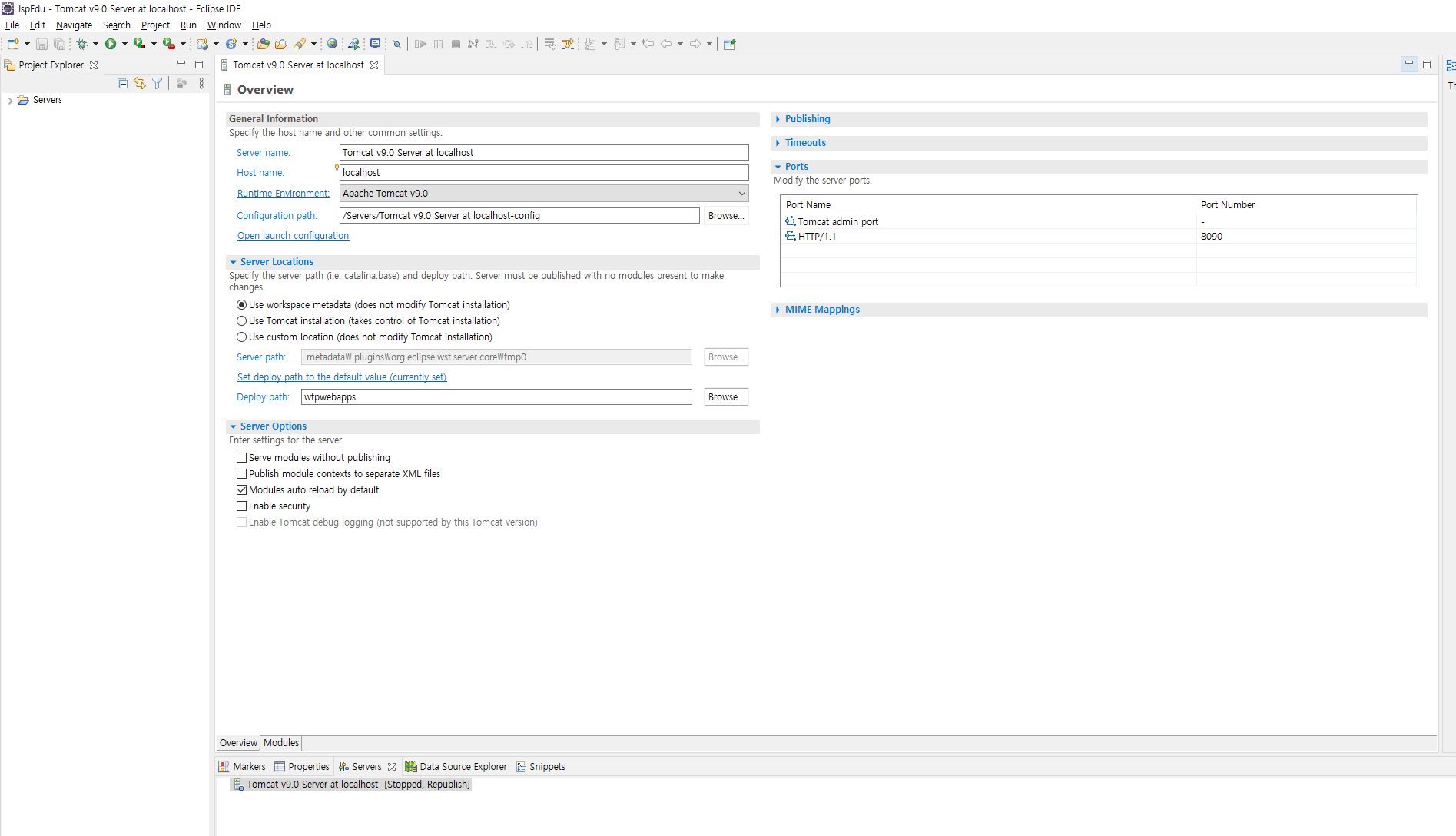1456x836 pixels.
Task: Click the Resume debug toolbar icon
Action: pos(420,44)
